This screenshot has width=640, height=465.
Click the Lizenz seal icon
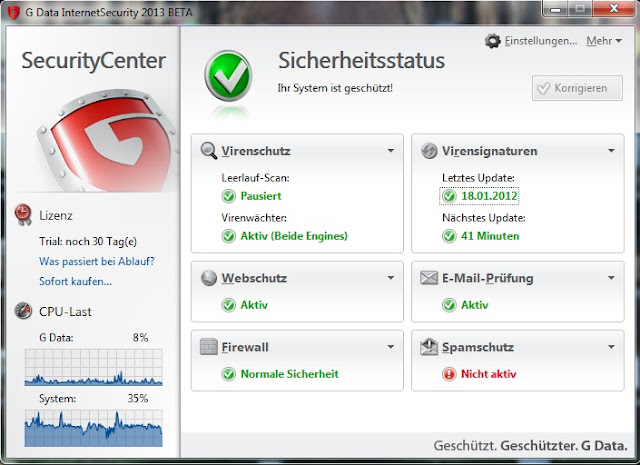(23, 215)
